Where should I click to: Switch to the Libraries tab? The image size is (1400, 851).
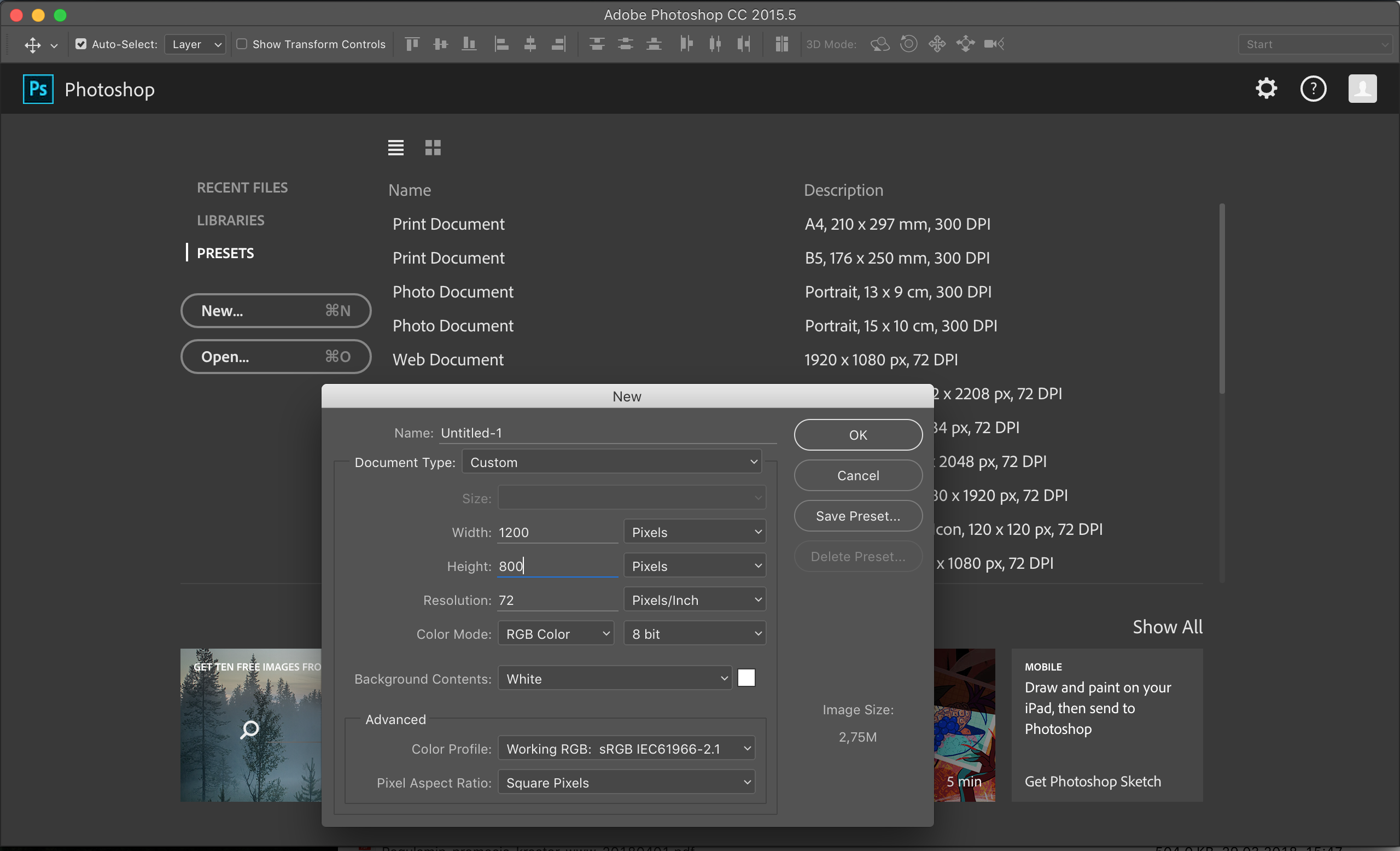[230, 220]
